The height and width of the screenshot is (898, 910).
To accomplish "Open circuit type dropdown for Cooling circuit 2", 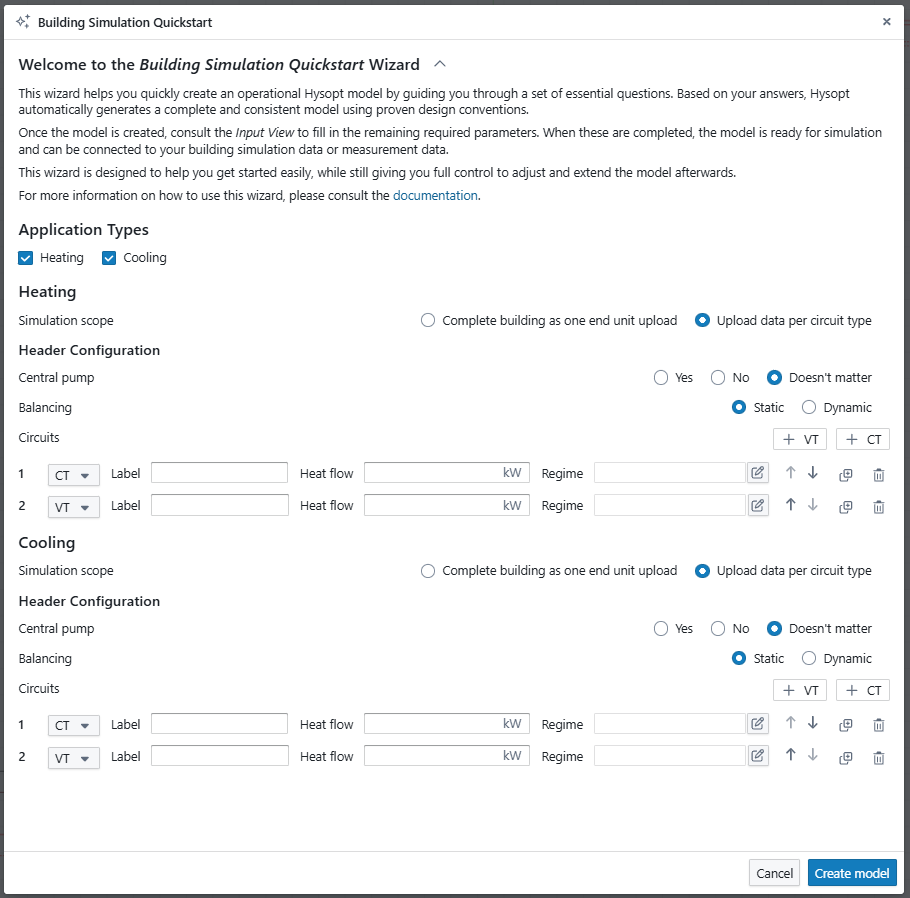I will pos(74,758).
